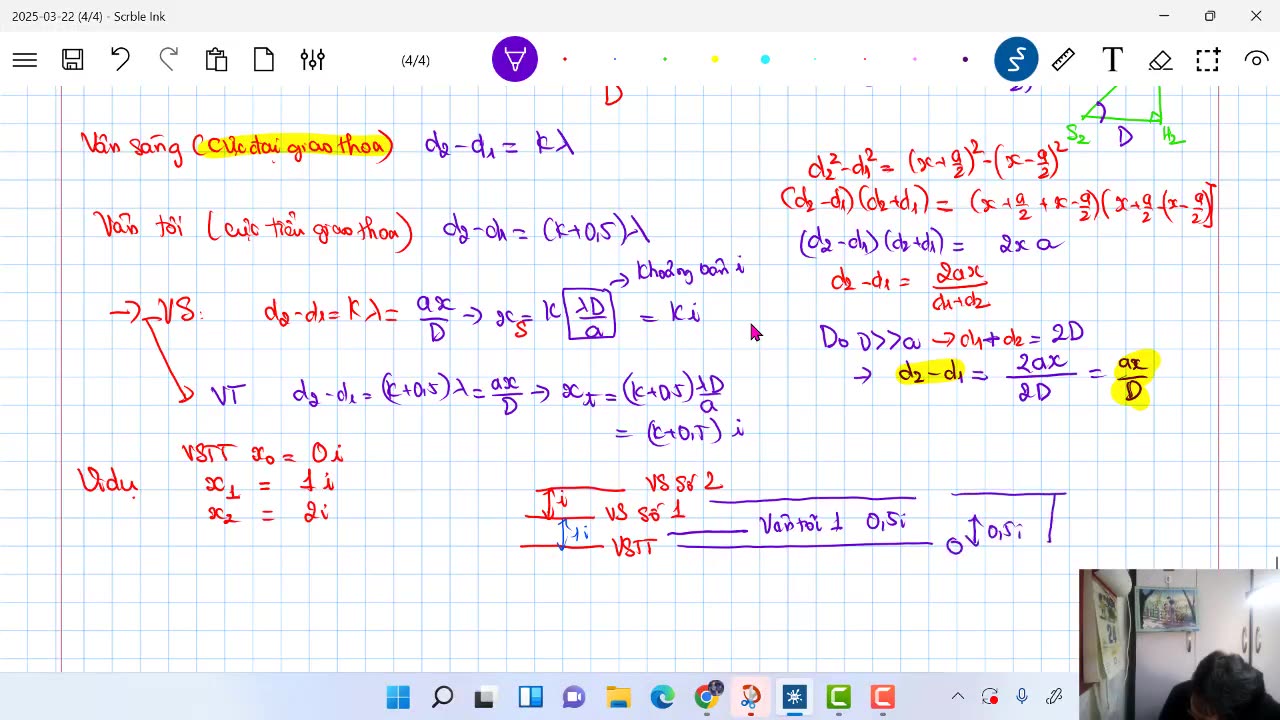Select the Text tool
The width and height of the screenshot is (1280, 720).
pyautogui.click(x=1112, y=60)
